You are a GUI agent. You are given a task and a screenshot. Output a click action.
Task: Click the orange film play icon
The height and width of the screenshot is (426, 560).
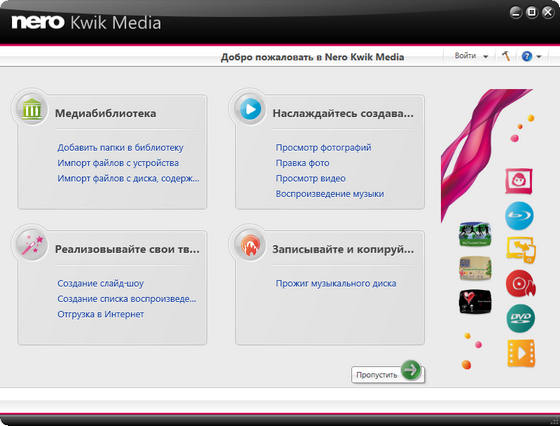pos(521,353)
